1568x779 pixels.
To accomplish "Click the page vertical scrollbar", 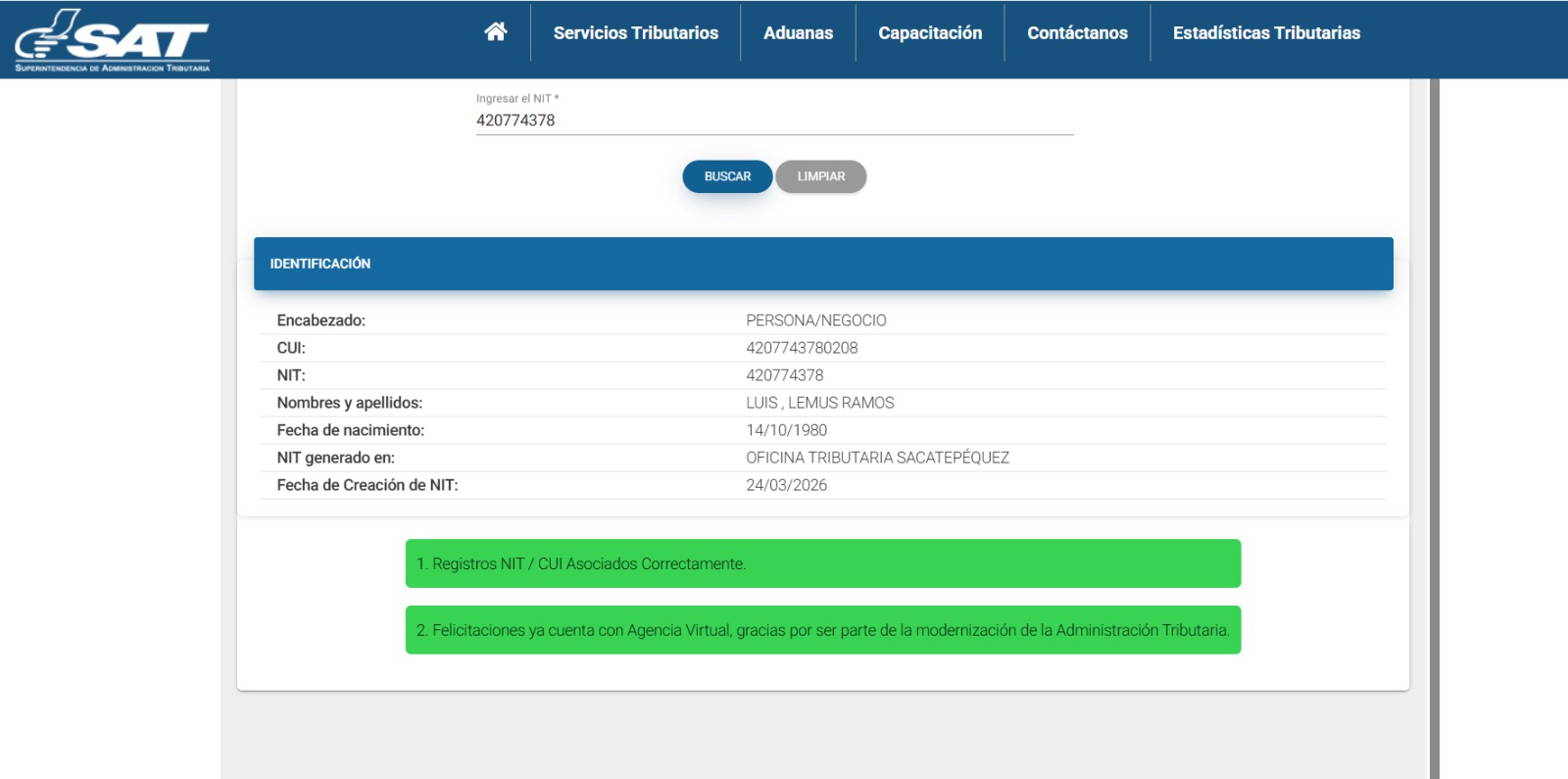I will click(1435, 429).
